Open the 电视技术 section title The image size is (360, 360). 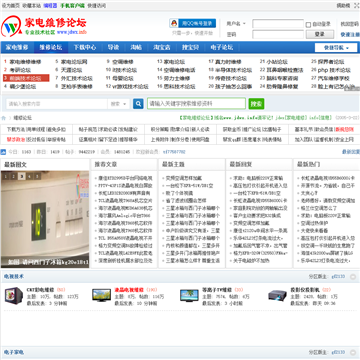(x=14, y=276)
